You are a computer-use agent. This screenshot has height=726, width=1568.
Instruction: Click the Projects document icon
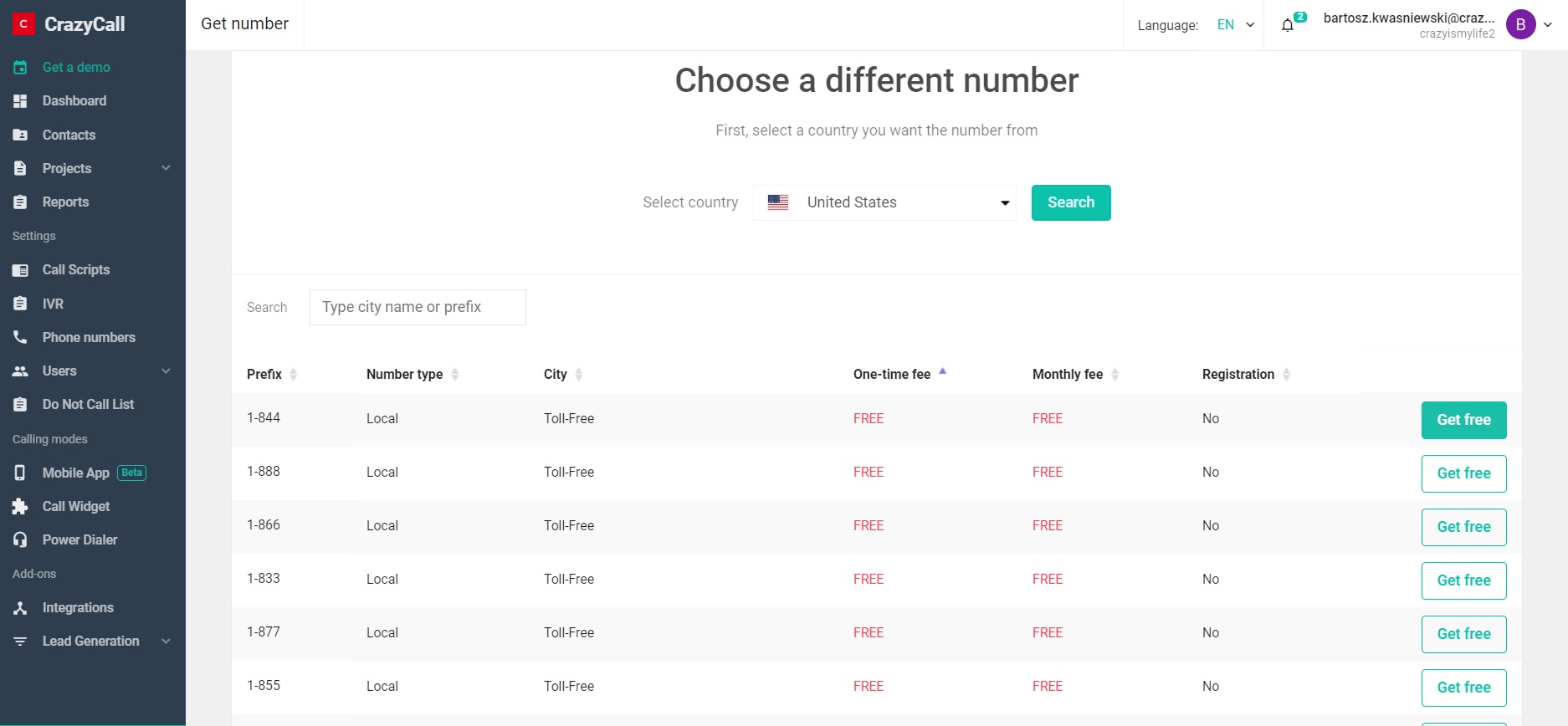coord(20,168)
